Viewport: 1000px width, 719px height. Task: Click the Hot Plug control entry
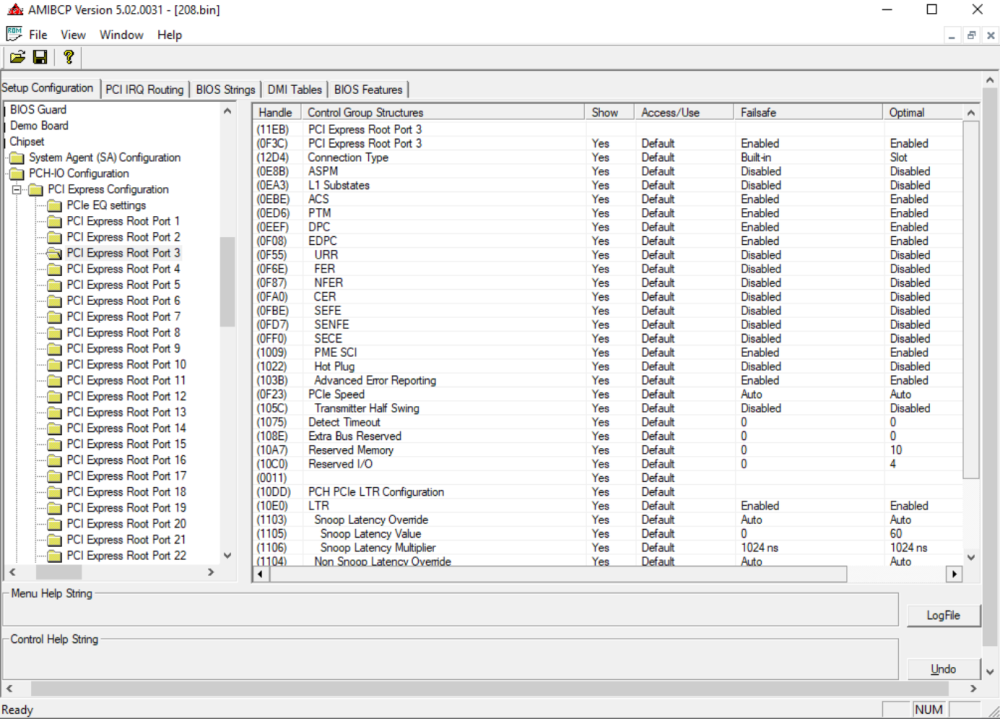(334, 366)
